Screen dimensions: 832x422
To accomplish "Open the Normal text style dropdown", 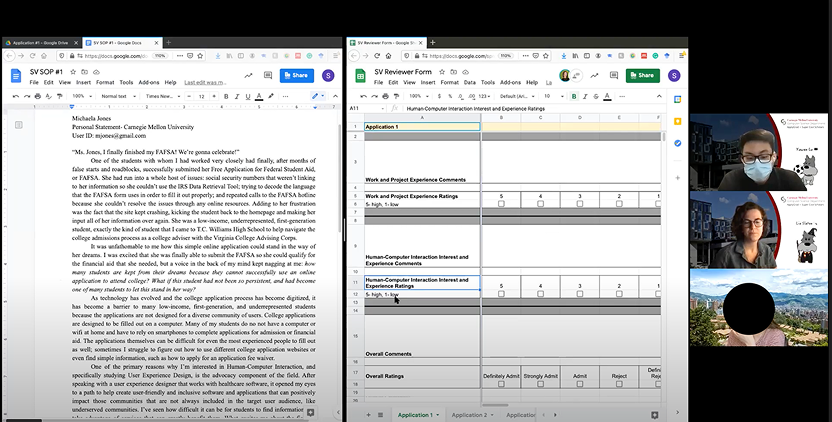I will point(118,96).
